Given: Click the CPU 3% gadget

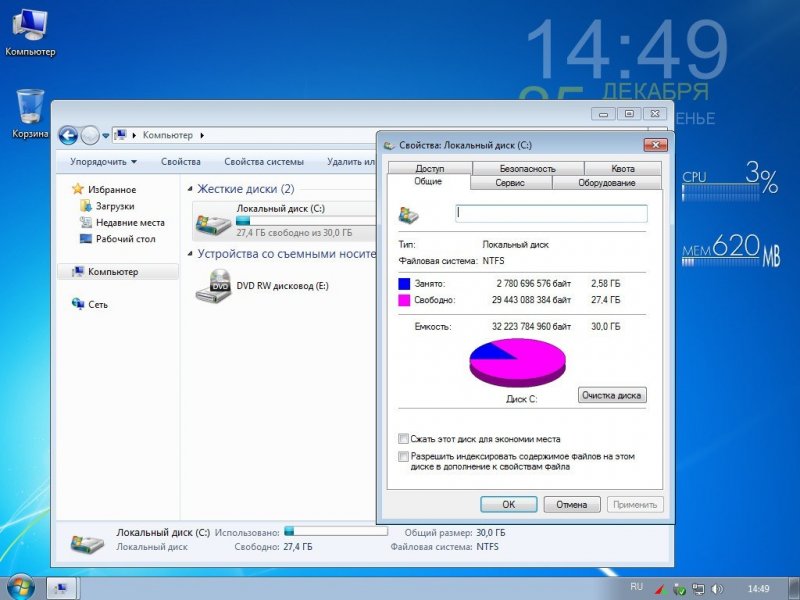Looking at the screenshot, I should pyautogui.click(x=731, y=181).
